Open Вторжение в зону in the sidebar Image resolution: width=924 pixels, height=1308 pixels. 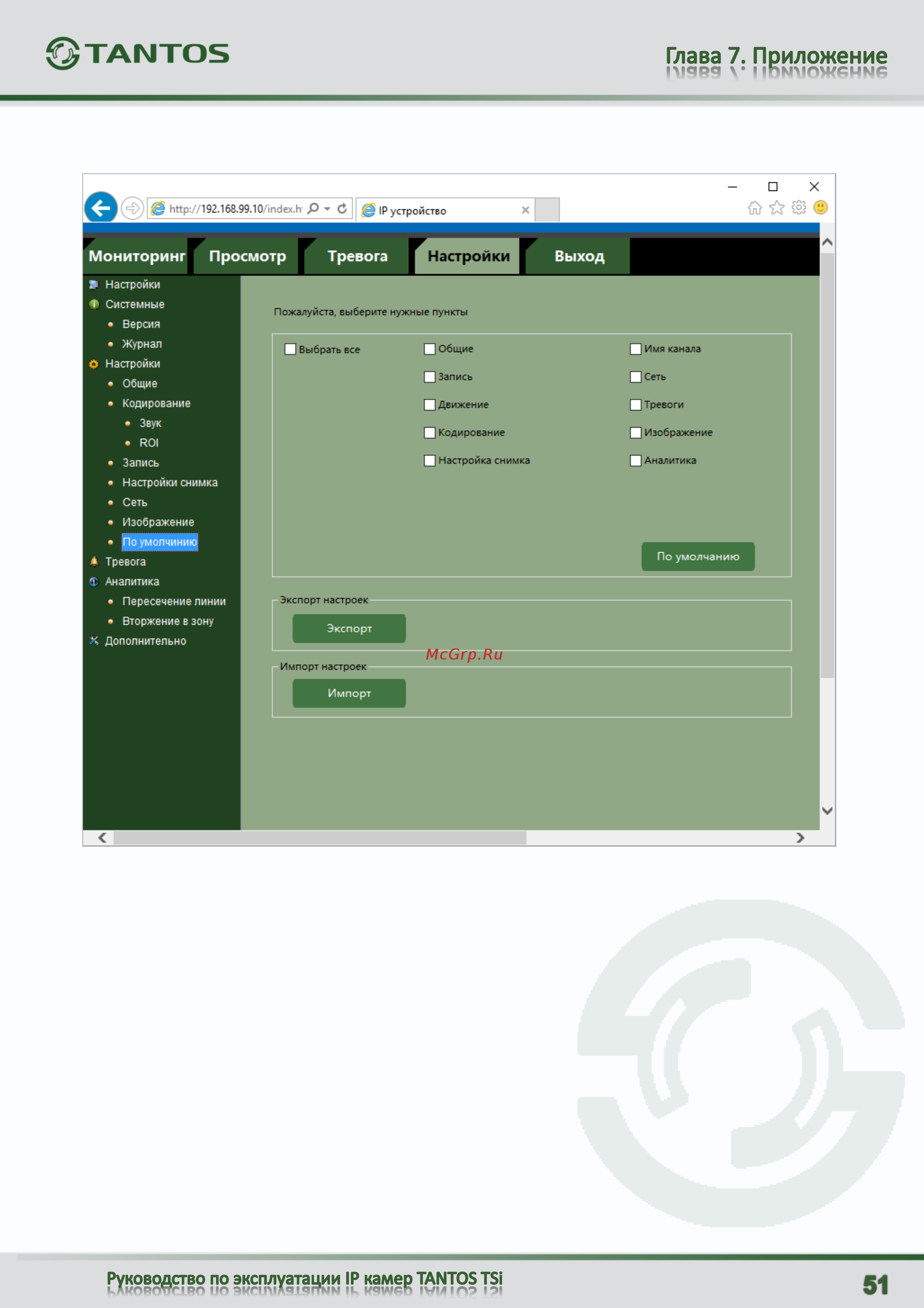(x=167, y=621)
